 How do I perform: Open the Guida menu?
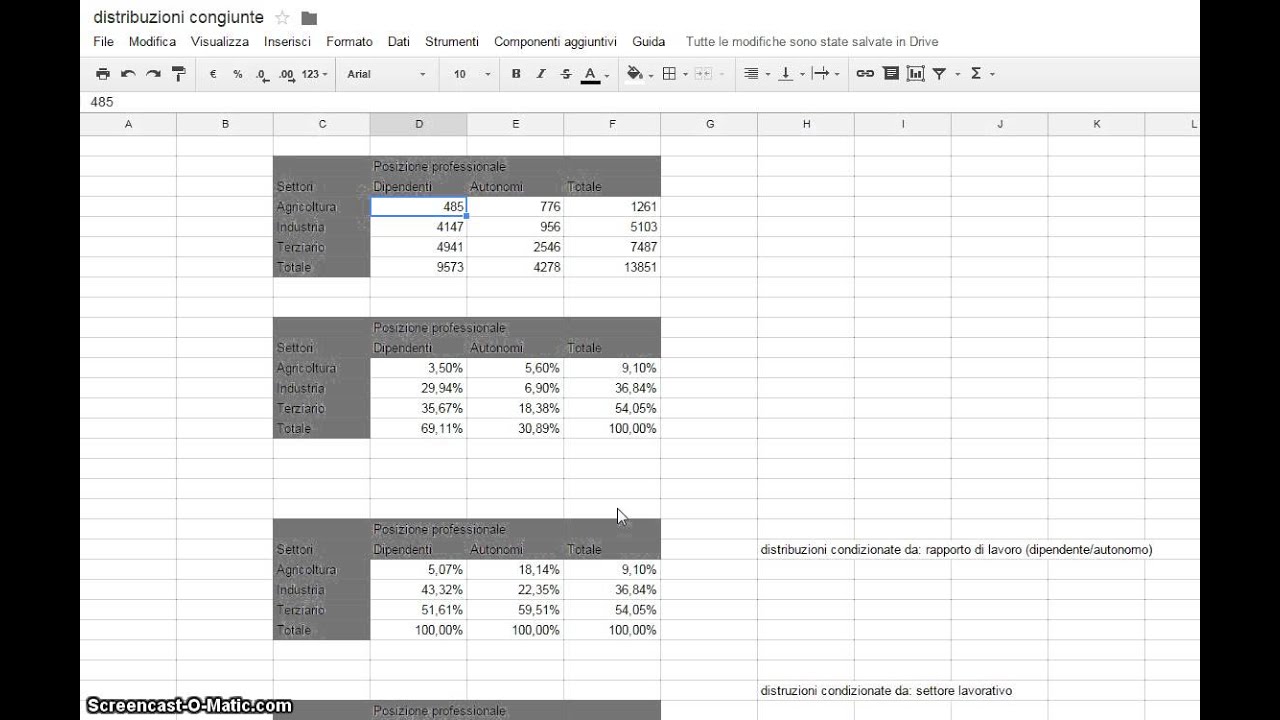click(x=649, y=42)
